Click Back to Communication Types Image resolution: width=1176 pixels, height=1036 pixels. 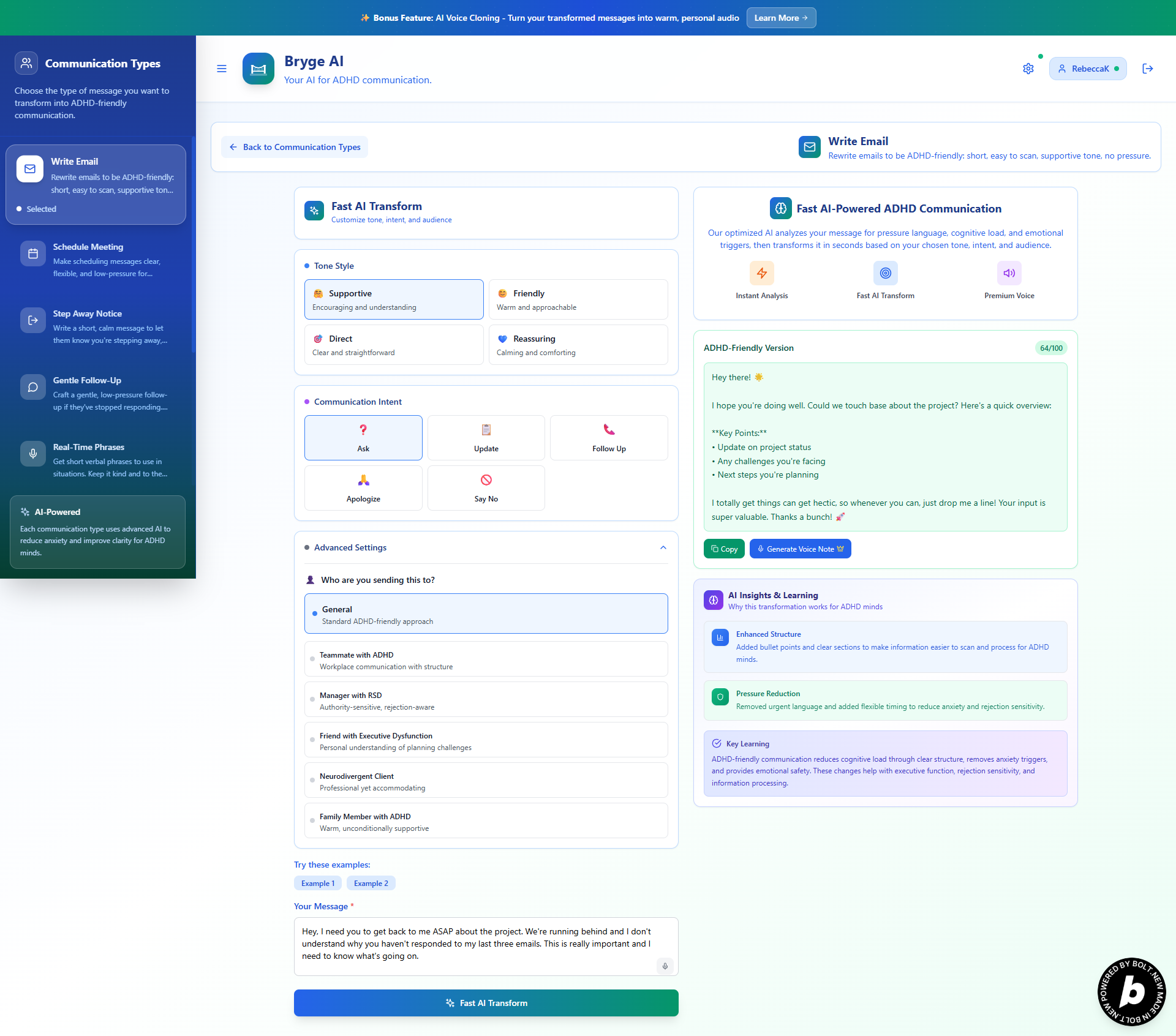295,147
